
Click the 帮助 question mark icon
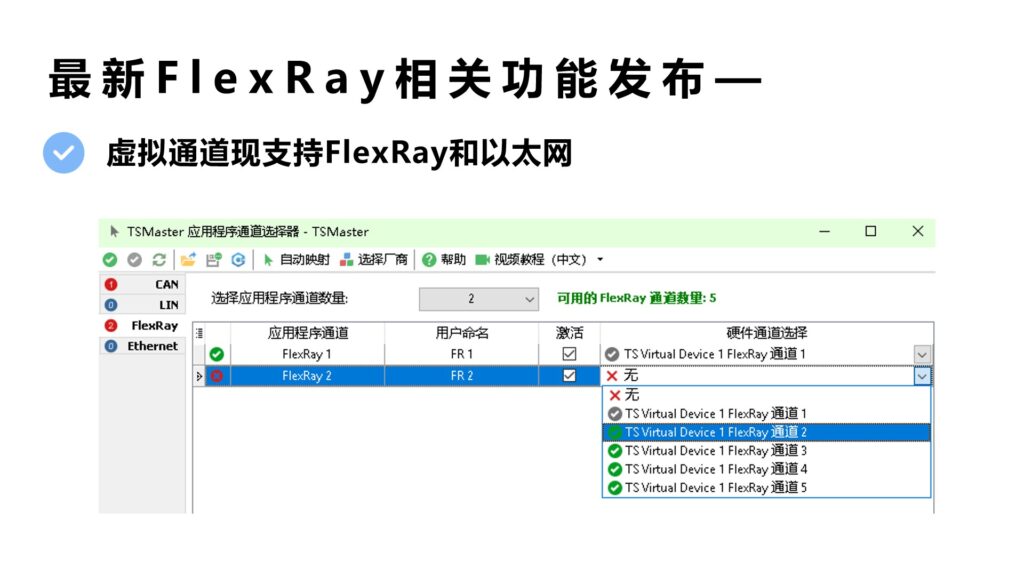pos(427,259)
